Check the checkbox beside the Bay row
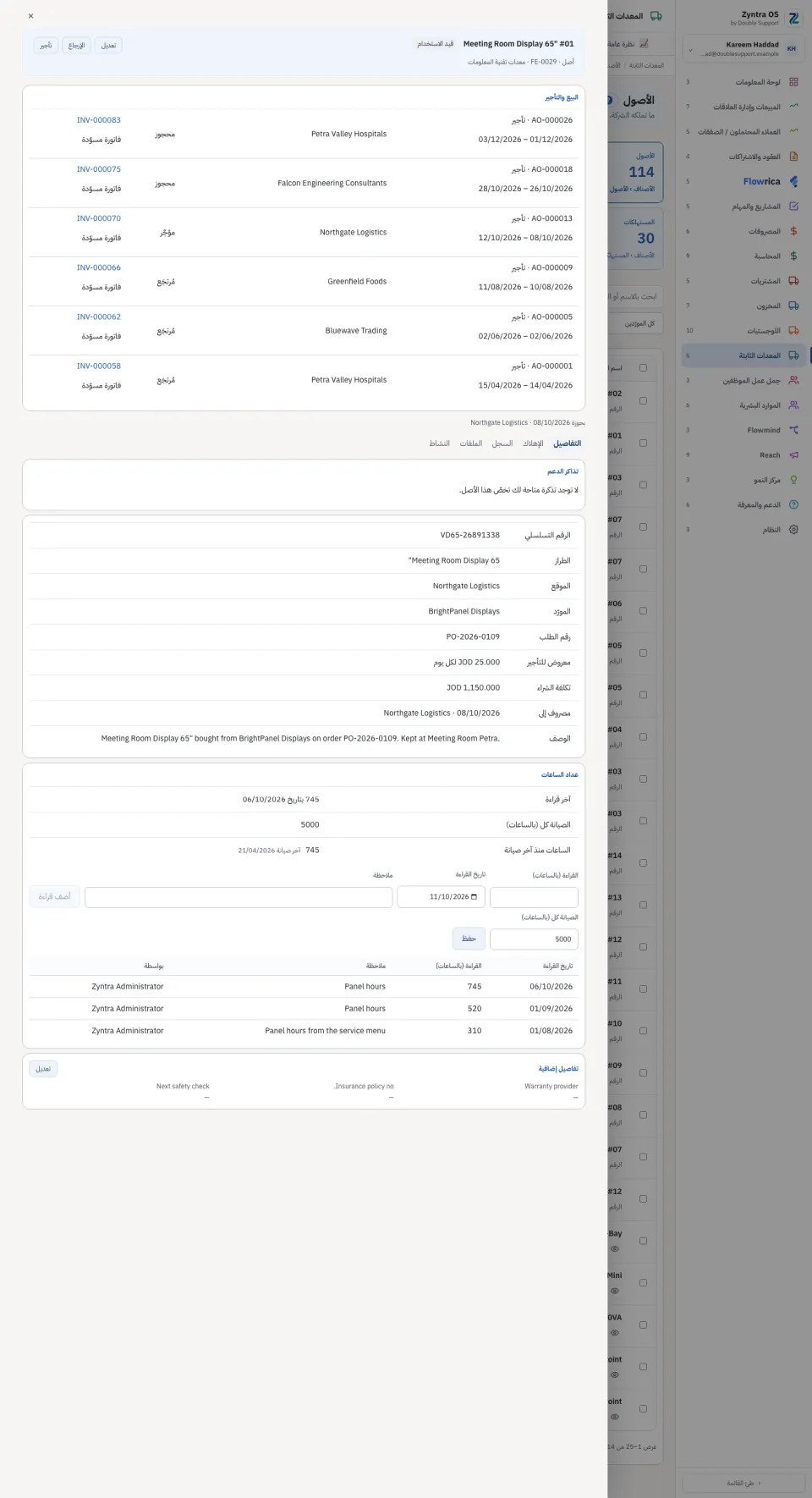 [x=643, y=1241]
